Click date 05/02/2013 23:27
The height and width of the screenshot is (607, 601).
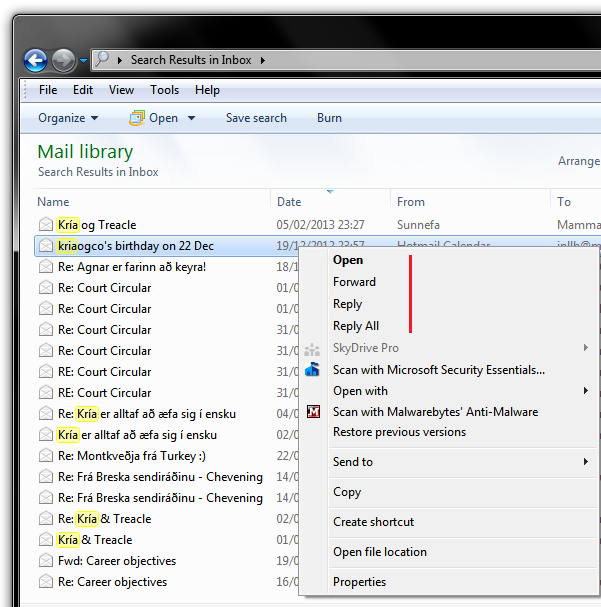click(320, 225)
